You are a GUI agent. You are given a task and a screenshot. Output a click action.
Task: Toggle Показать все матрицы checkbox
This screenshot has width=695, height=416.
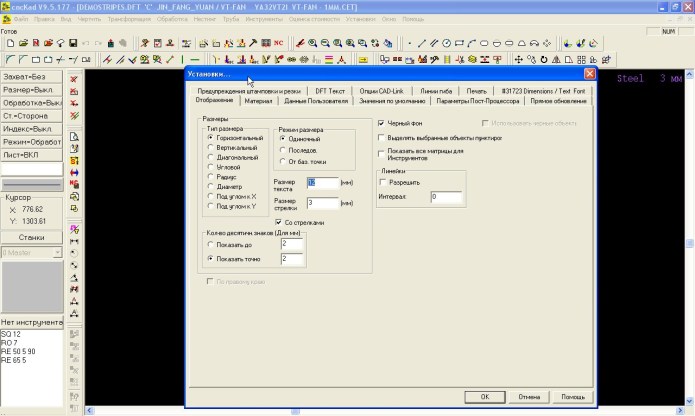point(381,154)
